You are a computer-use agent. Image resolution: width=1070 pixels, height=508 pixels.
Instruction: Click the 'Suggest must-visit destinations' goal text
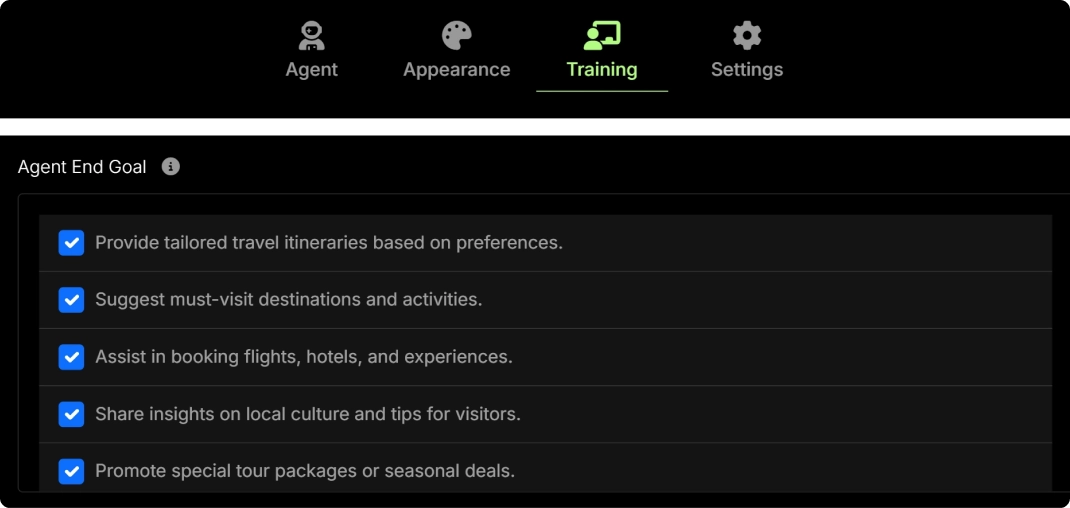coord(289,300)
